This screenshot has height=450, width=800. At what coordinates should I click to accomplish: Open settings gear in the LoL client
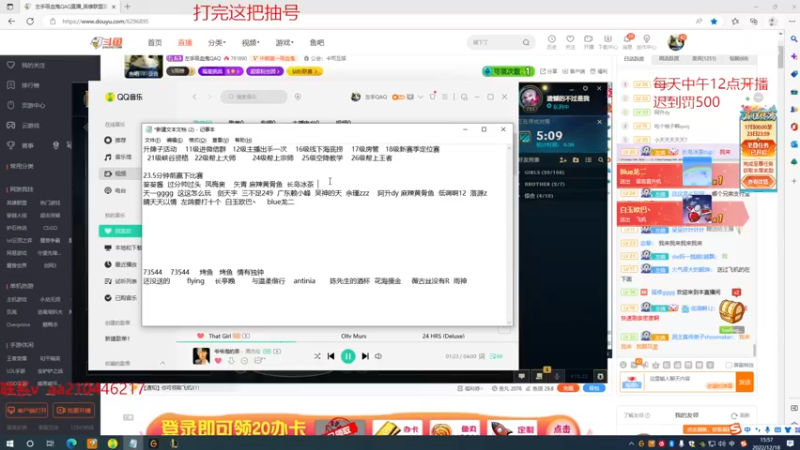(x=585, y=89)
